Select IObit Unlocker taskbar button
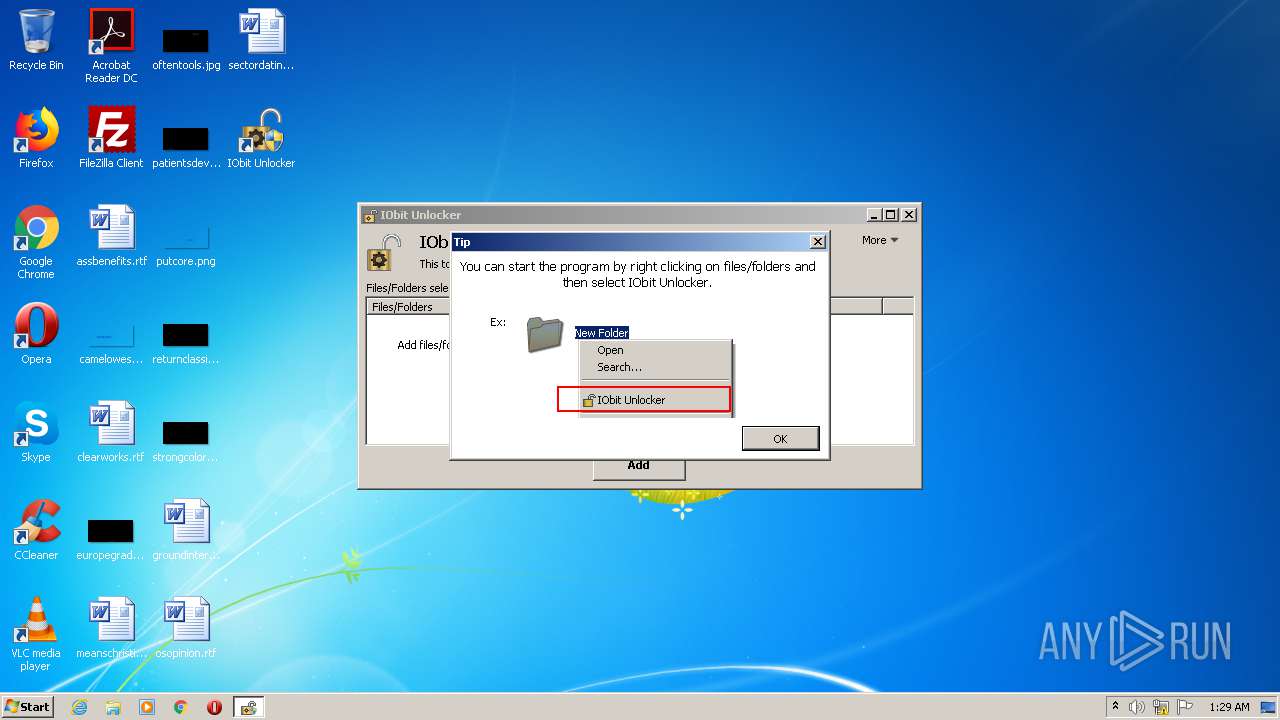Viewport: 1280px width, 720px height. coord(248,707)
